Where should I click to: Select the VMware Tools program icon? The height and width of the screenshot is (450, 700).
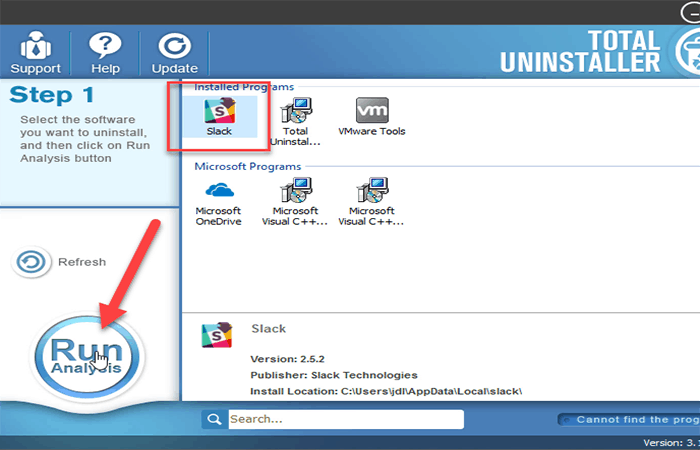[x=372, y=117]
